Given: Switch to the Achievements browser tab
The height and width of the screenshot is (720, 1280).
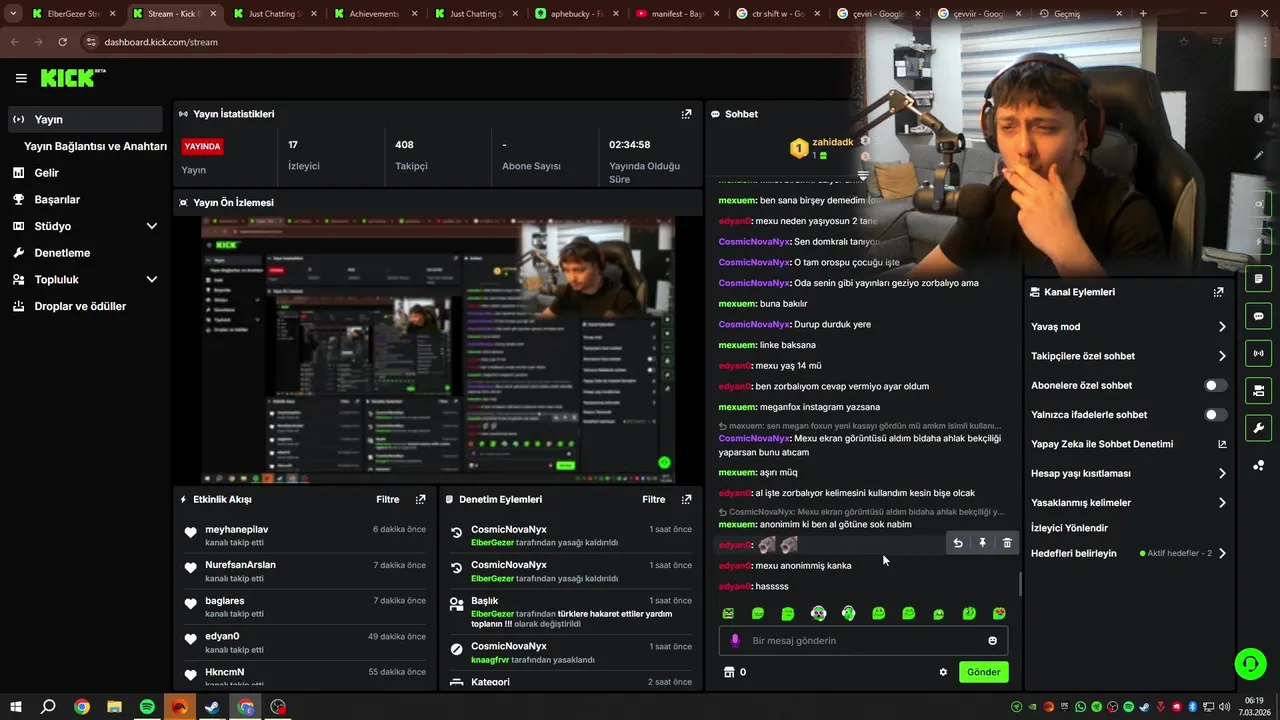Looking at the screenshot, I should (375, 14).
